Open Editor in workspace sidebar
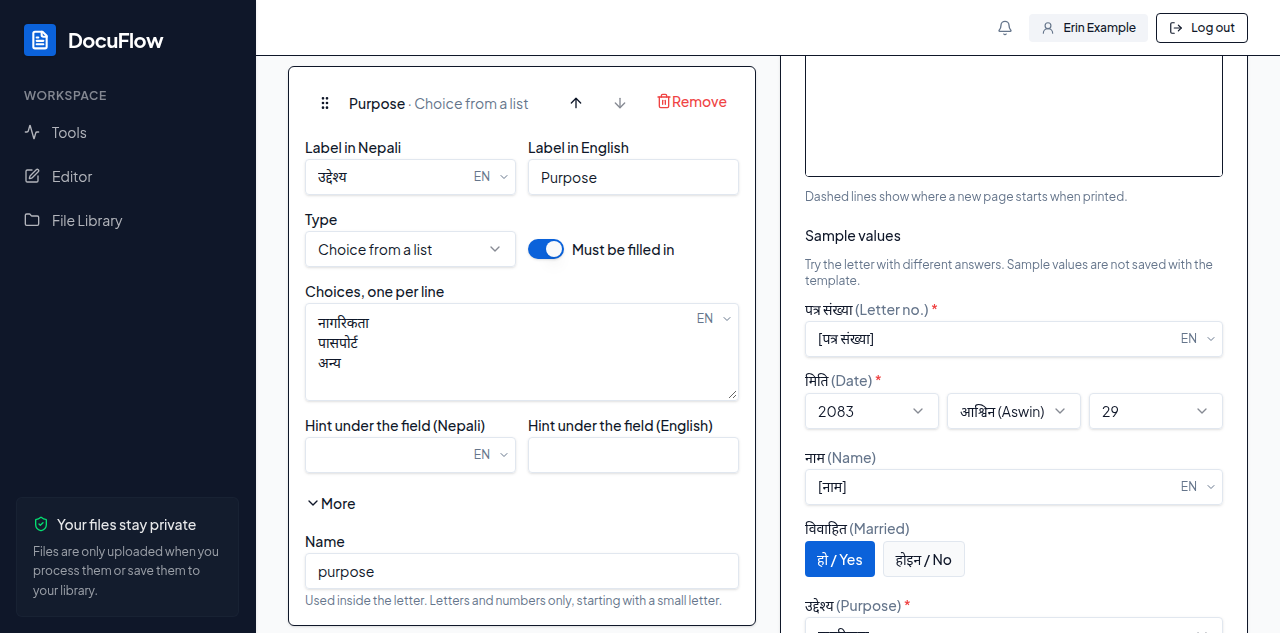 (x=128, y=176)
